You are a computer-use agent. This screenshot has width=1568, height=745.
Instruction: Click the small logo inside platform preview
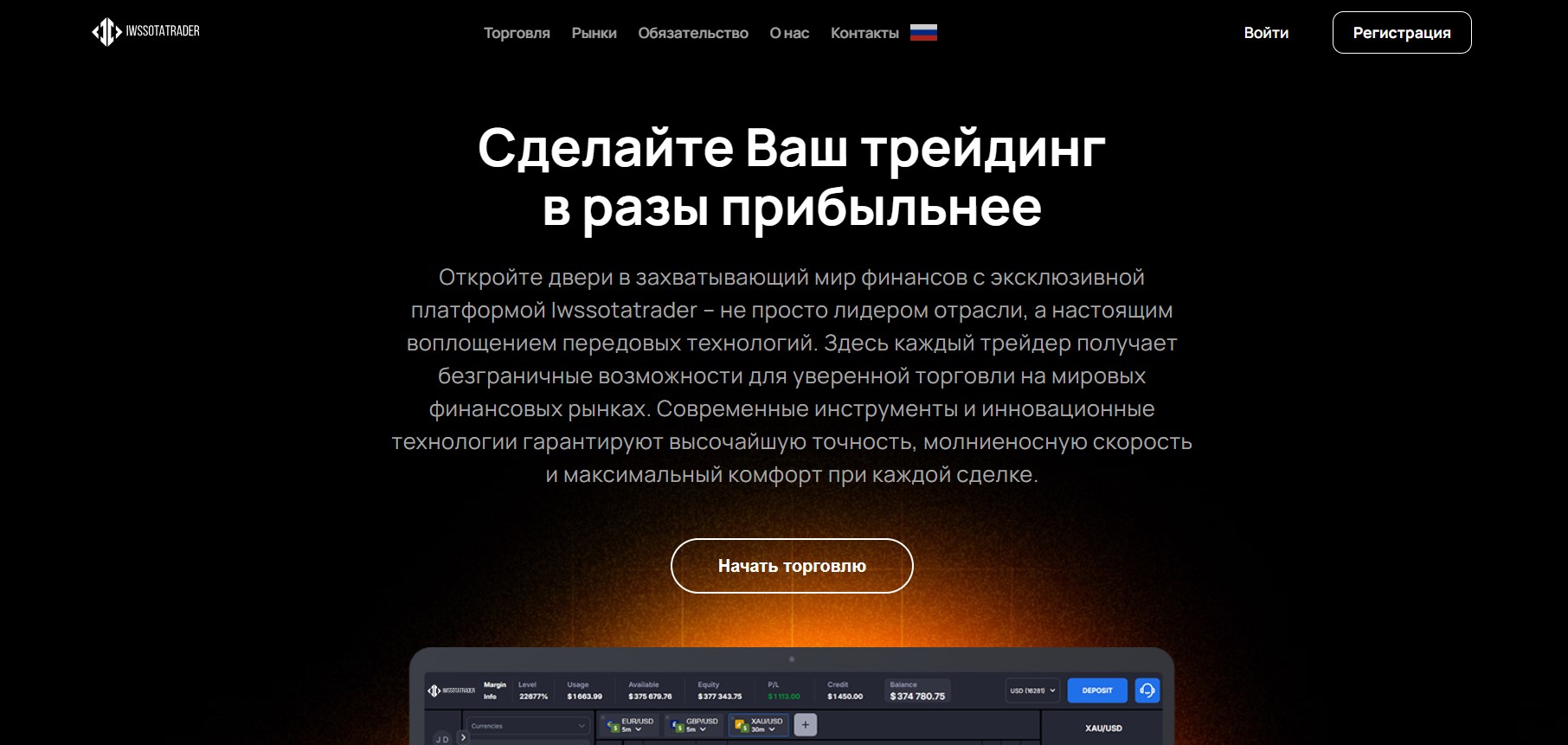point(451,690)
